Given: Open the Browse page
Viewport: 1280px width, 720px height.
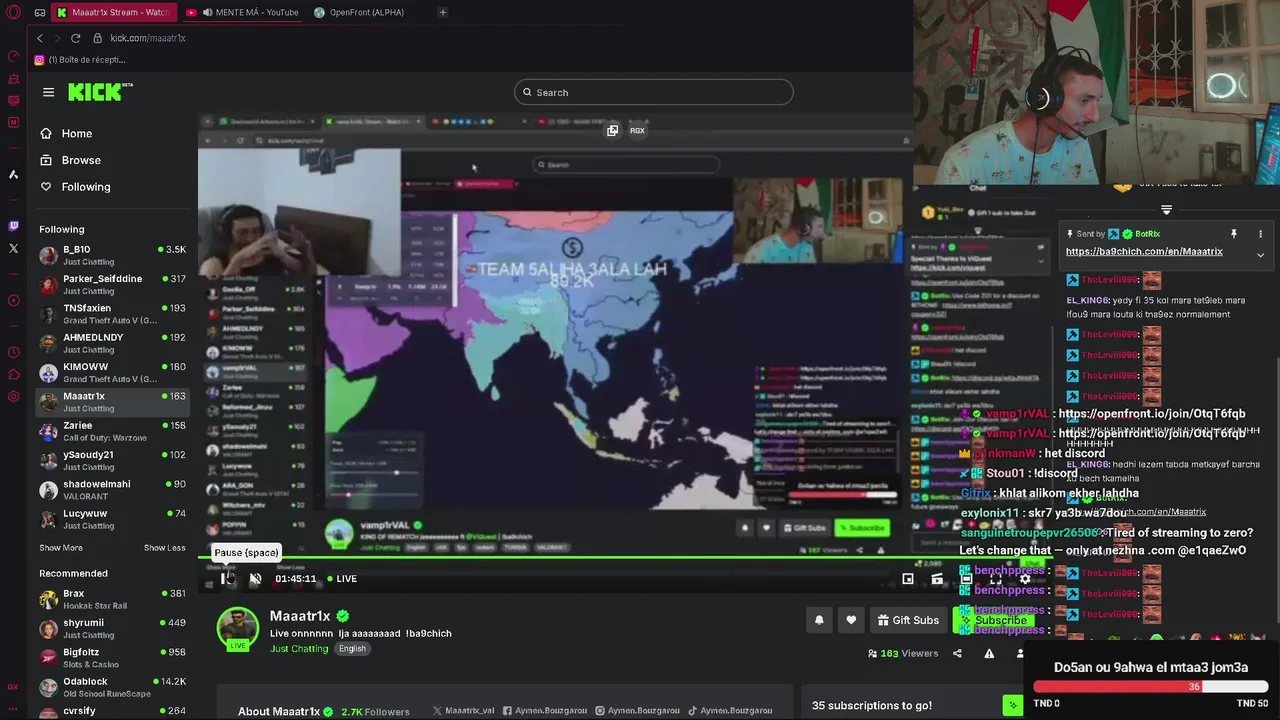Looking at the screenshot, I should tap(70, 160).
